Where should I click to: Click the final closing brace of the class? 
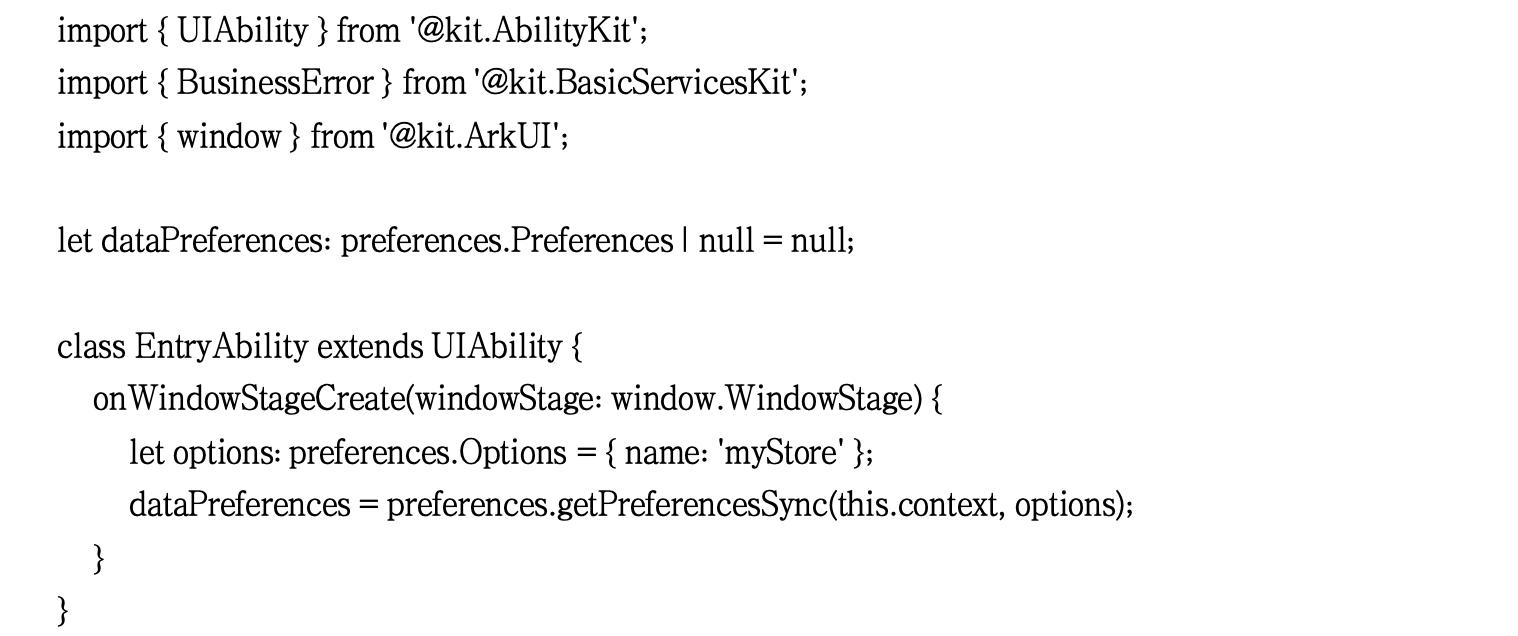click(x=64, y=609)
